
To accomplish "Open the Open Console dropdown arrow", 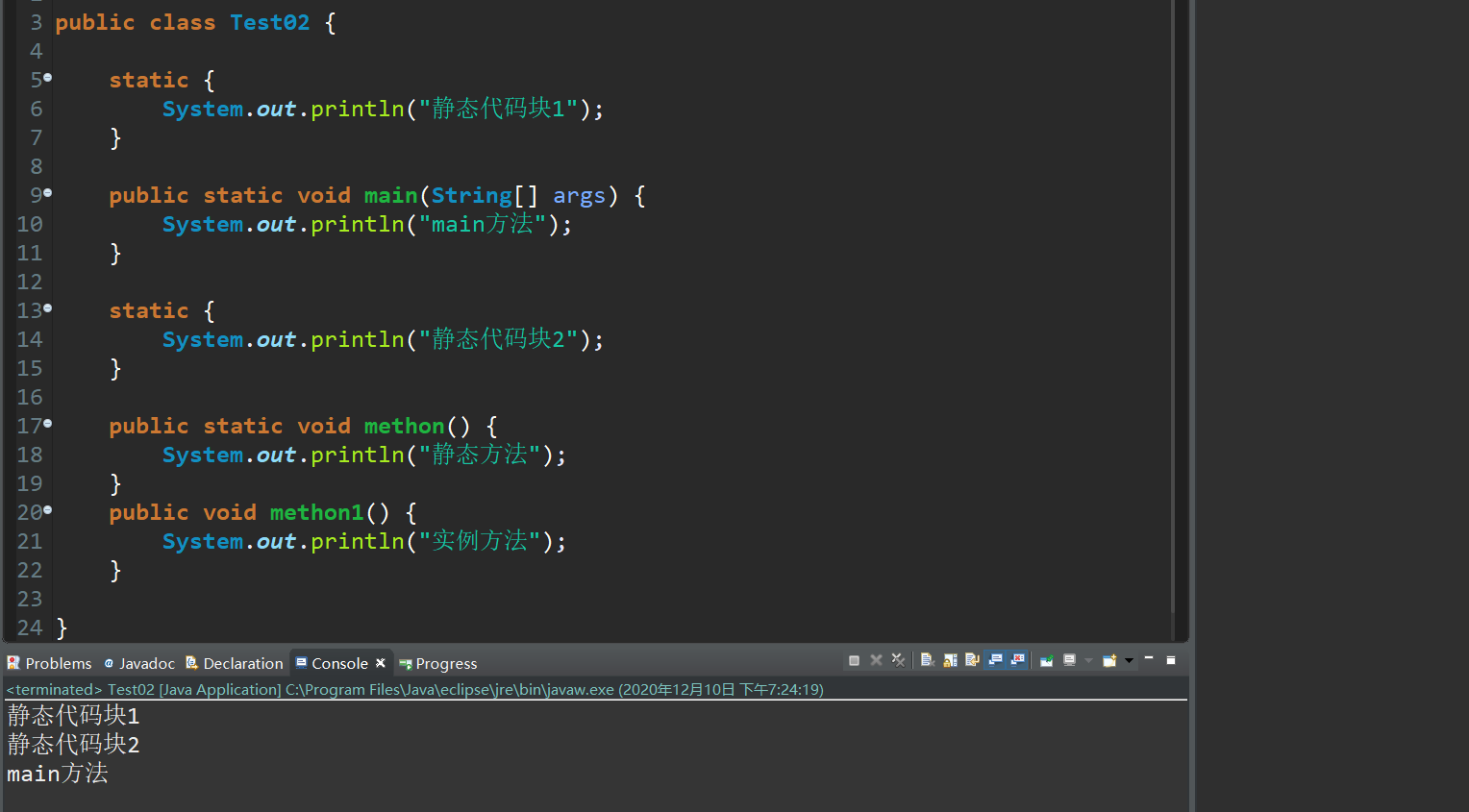I will pyautogui.click(x=1129, y=660).
